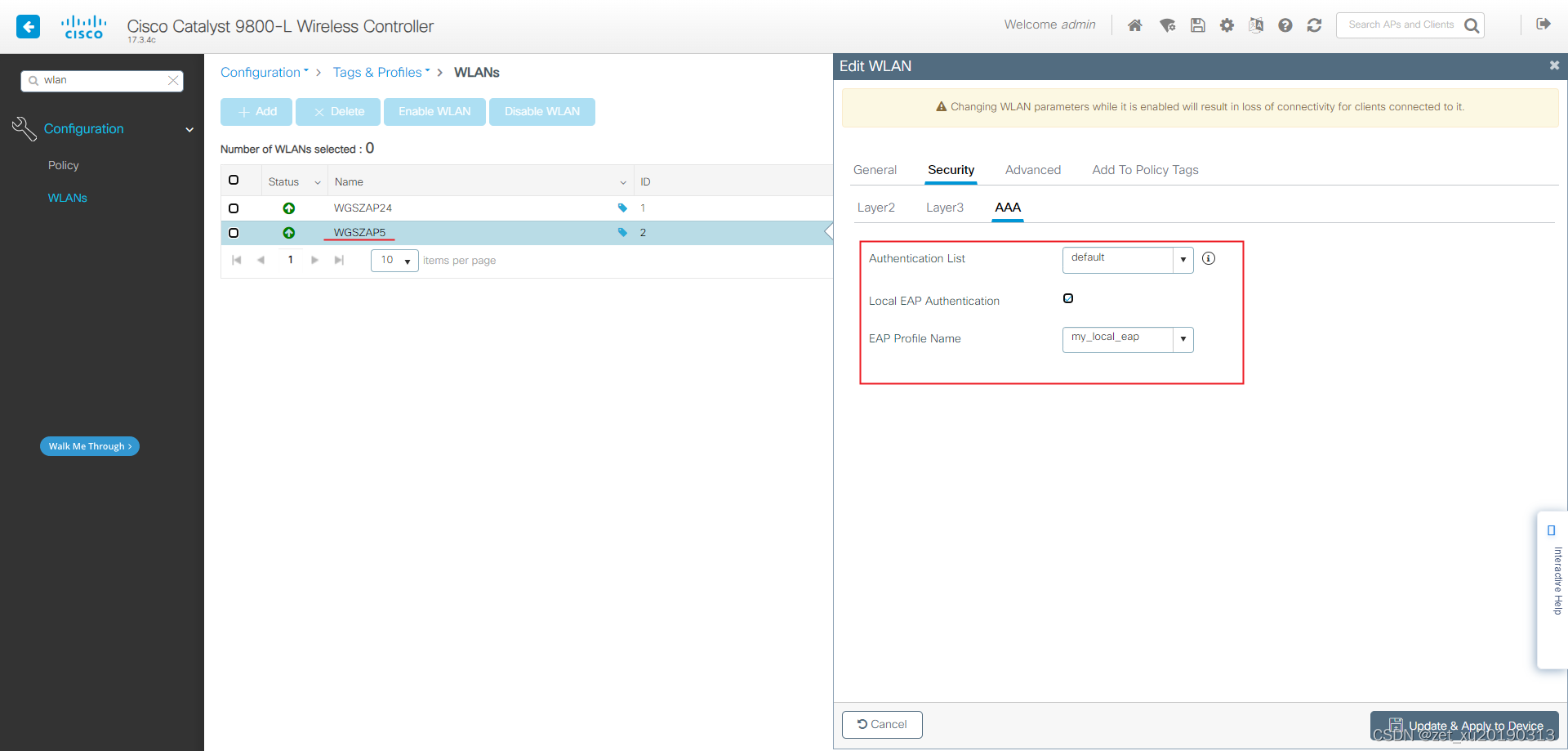Screen dimensions: 1568x751
Task: Go to previous page of WLAN list
Action: 261,260
